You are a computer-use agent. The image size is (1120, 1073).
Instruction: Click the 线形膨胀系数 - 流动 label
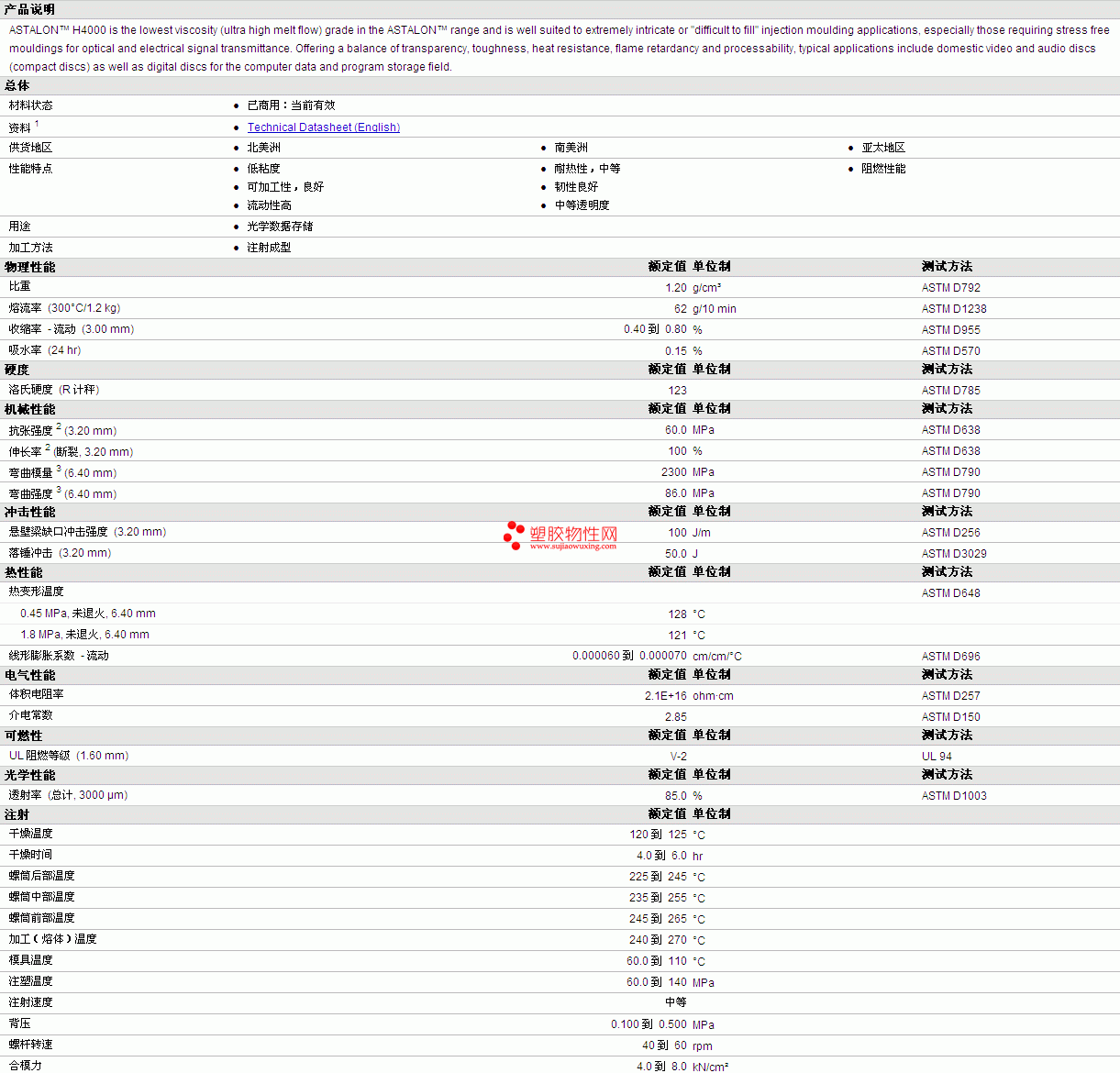click(x=59, y=656)
